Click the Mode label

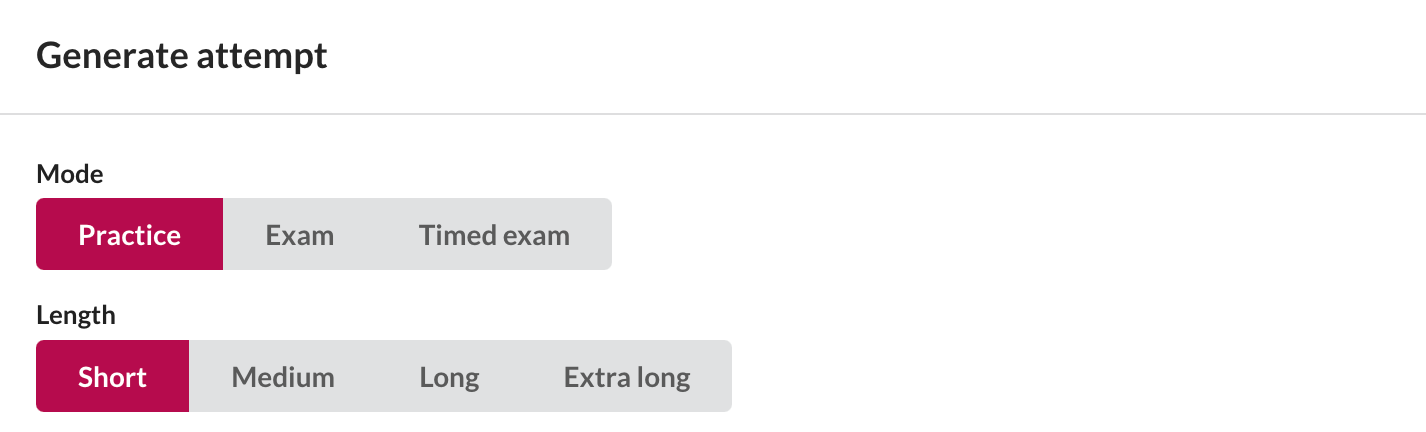pos(70,174)
